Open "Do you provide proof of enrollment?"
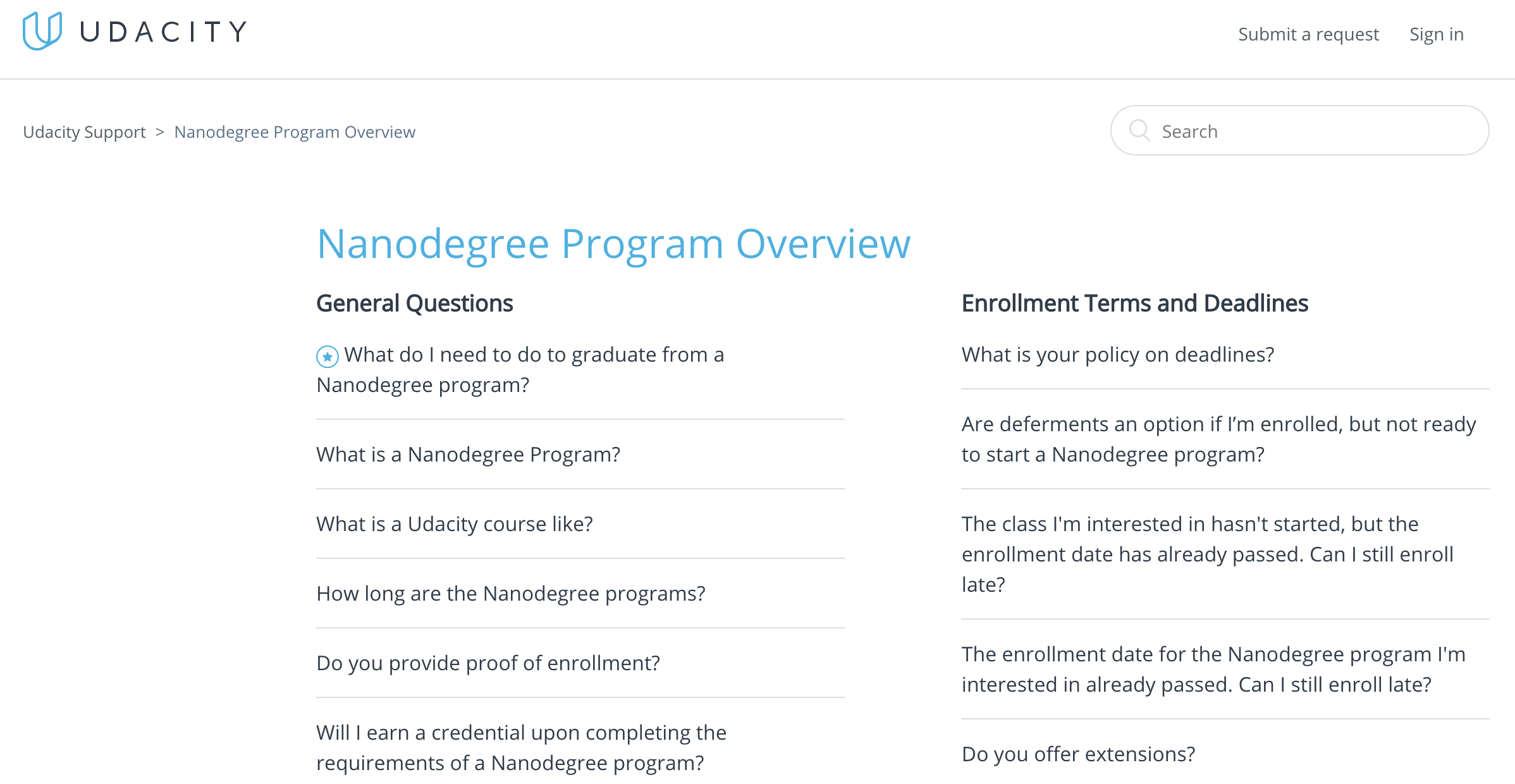The image size is (1515, 784). [488, 663]
